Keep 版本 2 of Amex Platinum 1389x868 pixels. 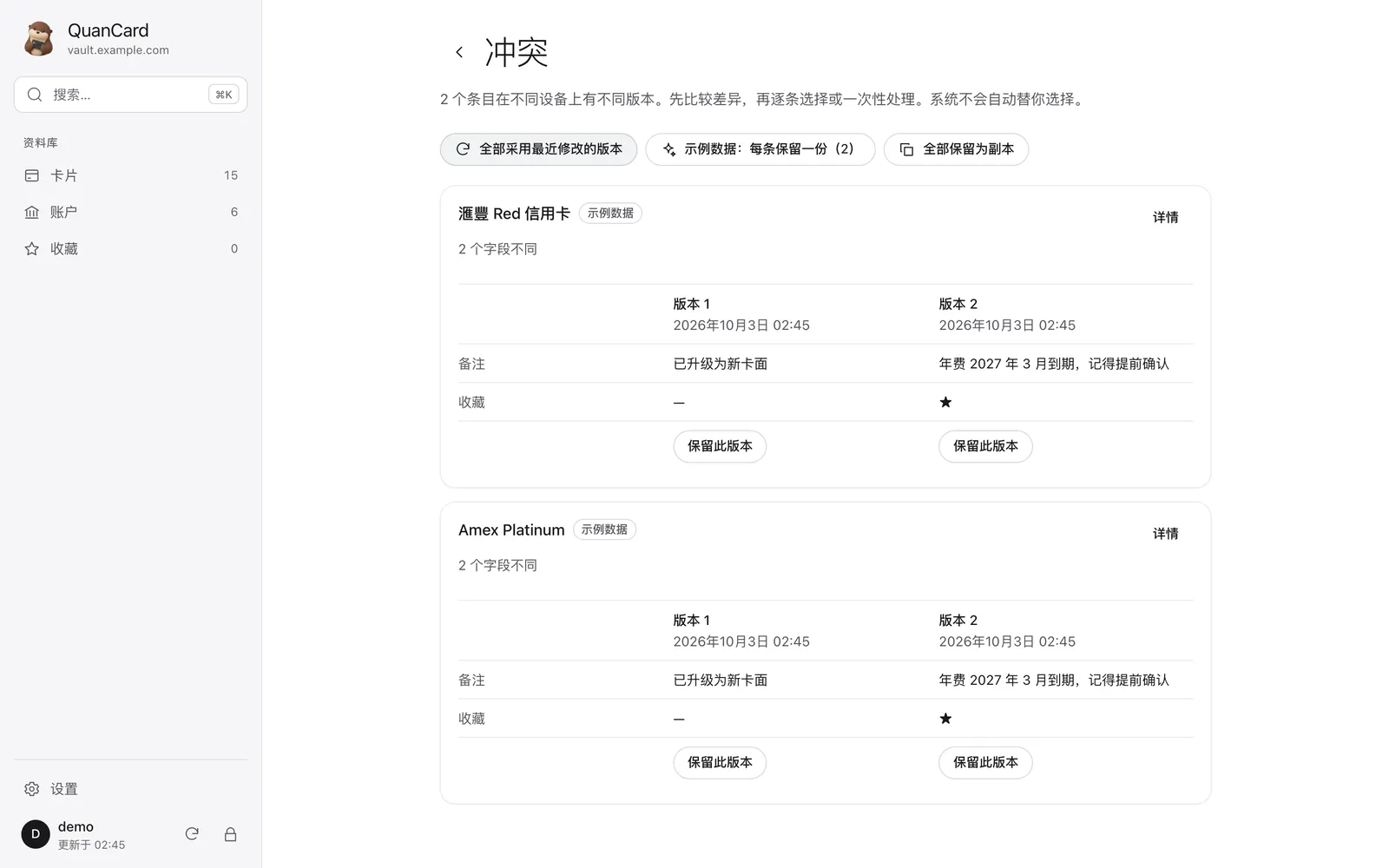[985, 762]
